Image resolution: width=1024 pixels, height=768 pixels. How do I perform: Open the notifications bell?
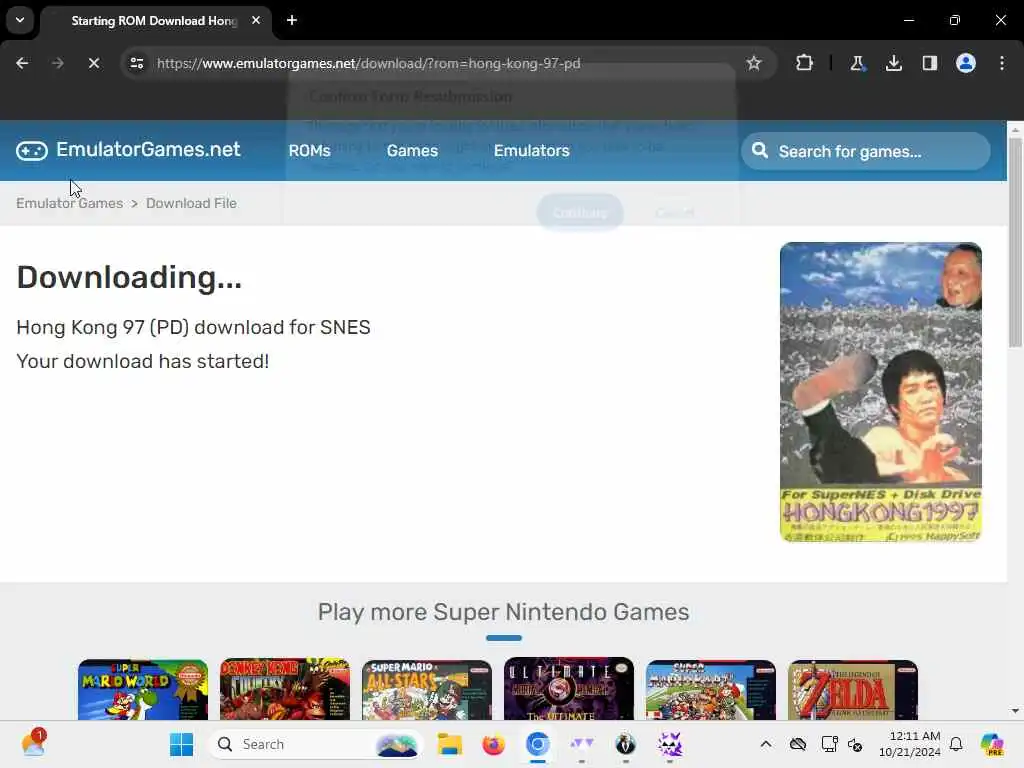[x=956, y=744]
